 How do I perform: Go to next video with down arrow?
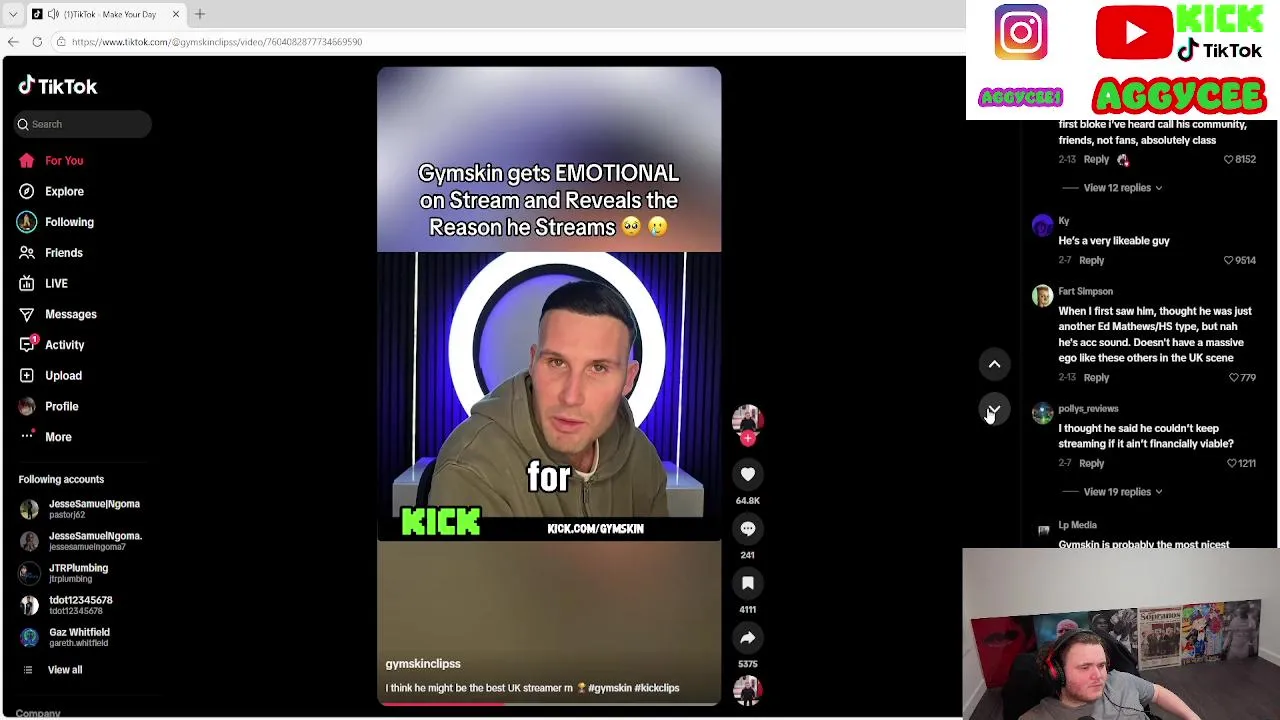point(994,410)
